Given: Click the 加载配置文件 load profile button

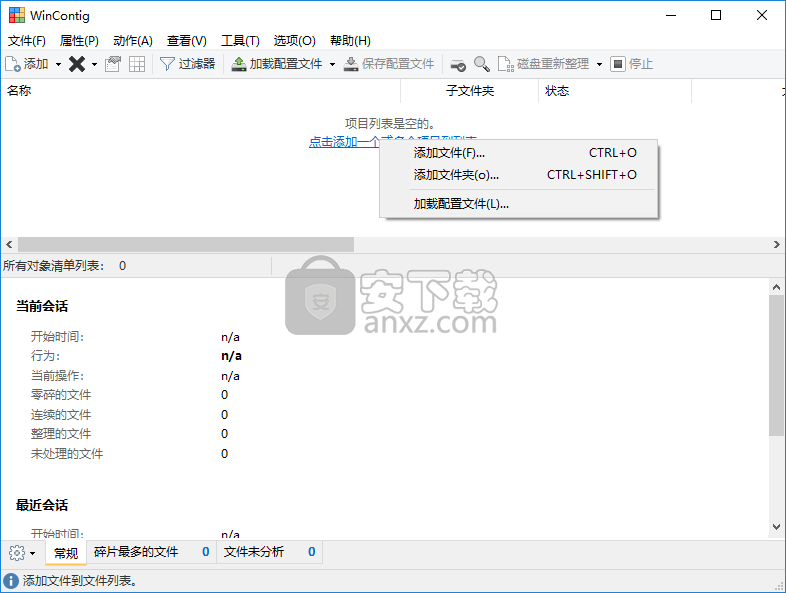Looking at the screenshot, I should 277,64.
